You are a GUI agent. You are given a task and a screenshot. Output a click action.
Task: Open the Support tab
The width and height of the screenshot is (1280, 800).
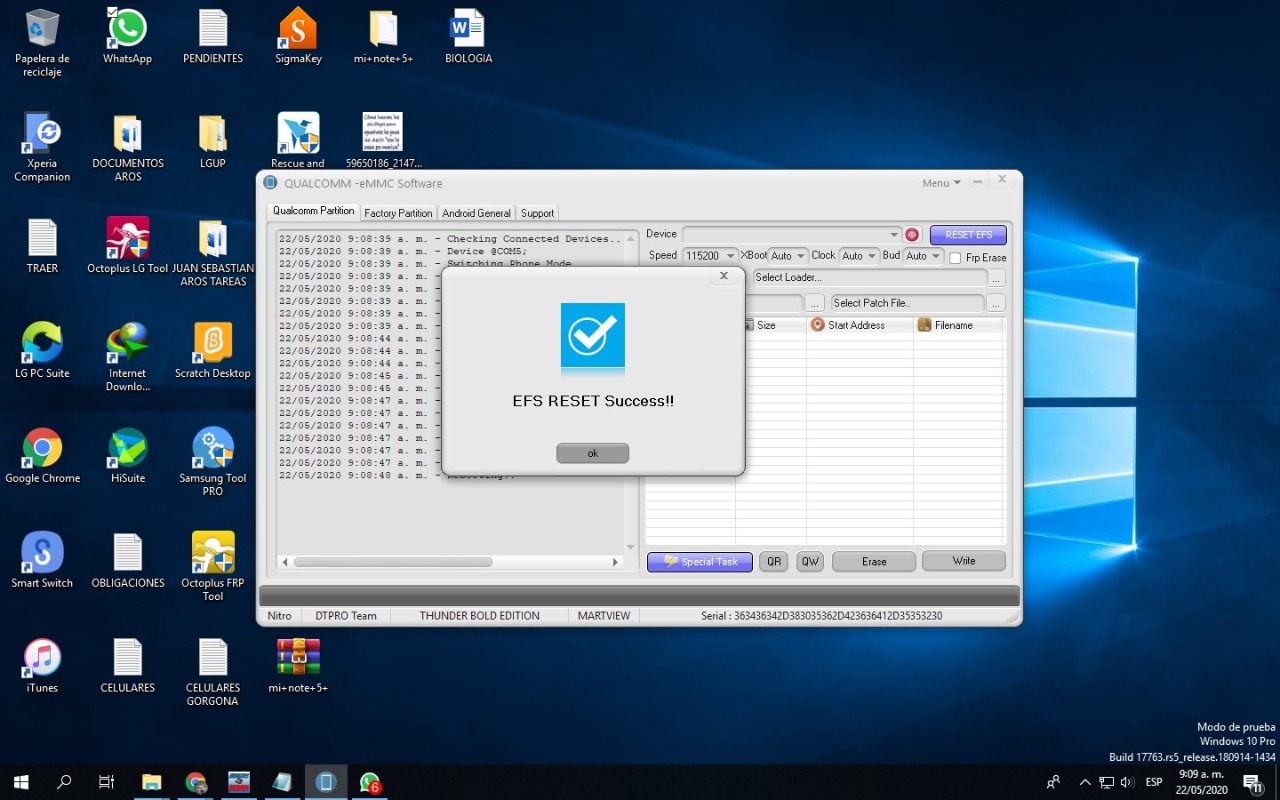click(537, 213)
